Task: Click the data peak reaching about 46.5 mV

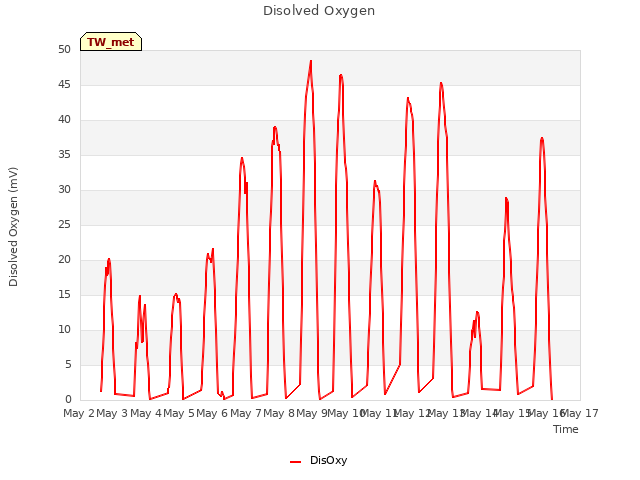Action: pos(341,75)
